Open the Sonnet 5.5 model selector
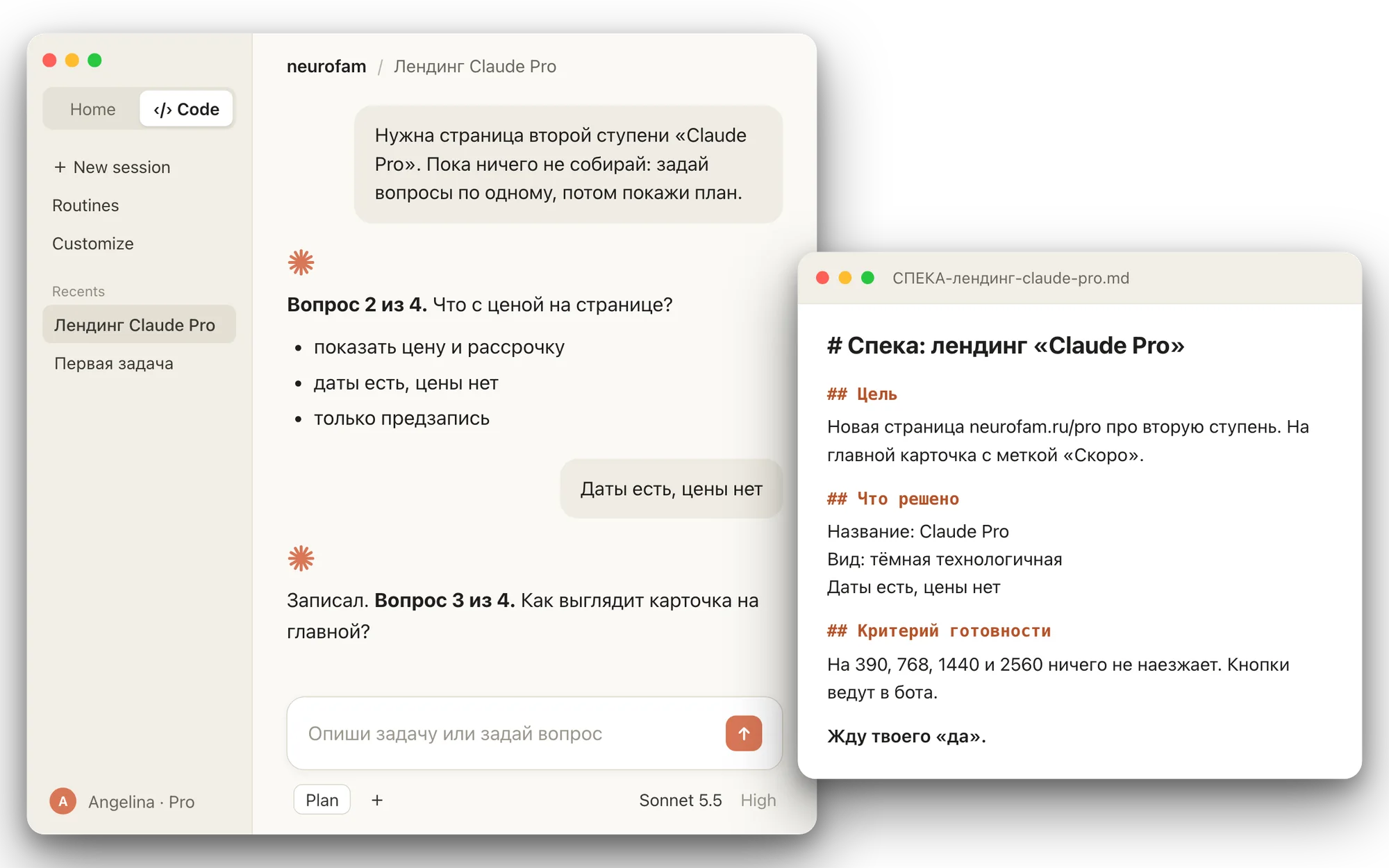Viewport: 1389px width, 868px height. [x=681, y=800]
